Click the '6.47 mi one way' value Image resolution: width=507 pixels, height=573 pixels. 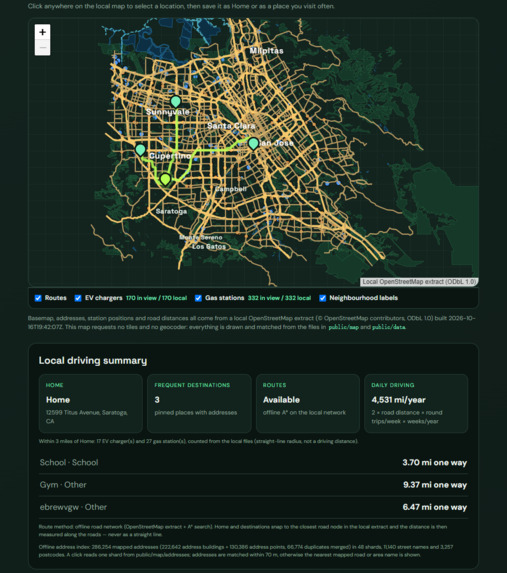pyautogui.click(x=435, y=507)
